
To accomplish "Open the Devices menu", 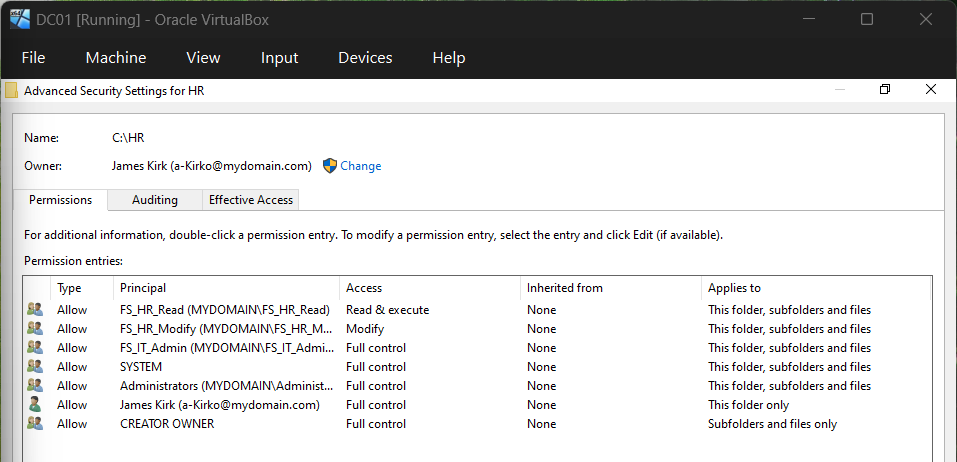I will click(x=365, y=58).
